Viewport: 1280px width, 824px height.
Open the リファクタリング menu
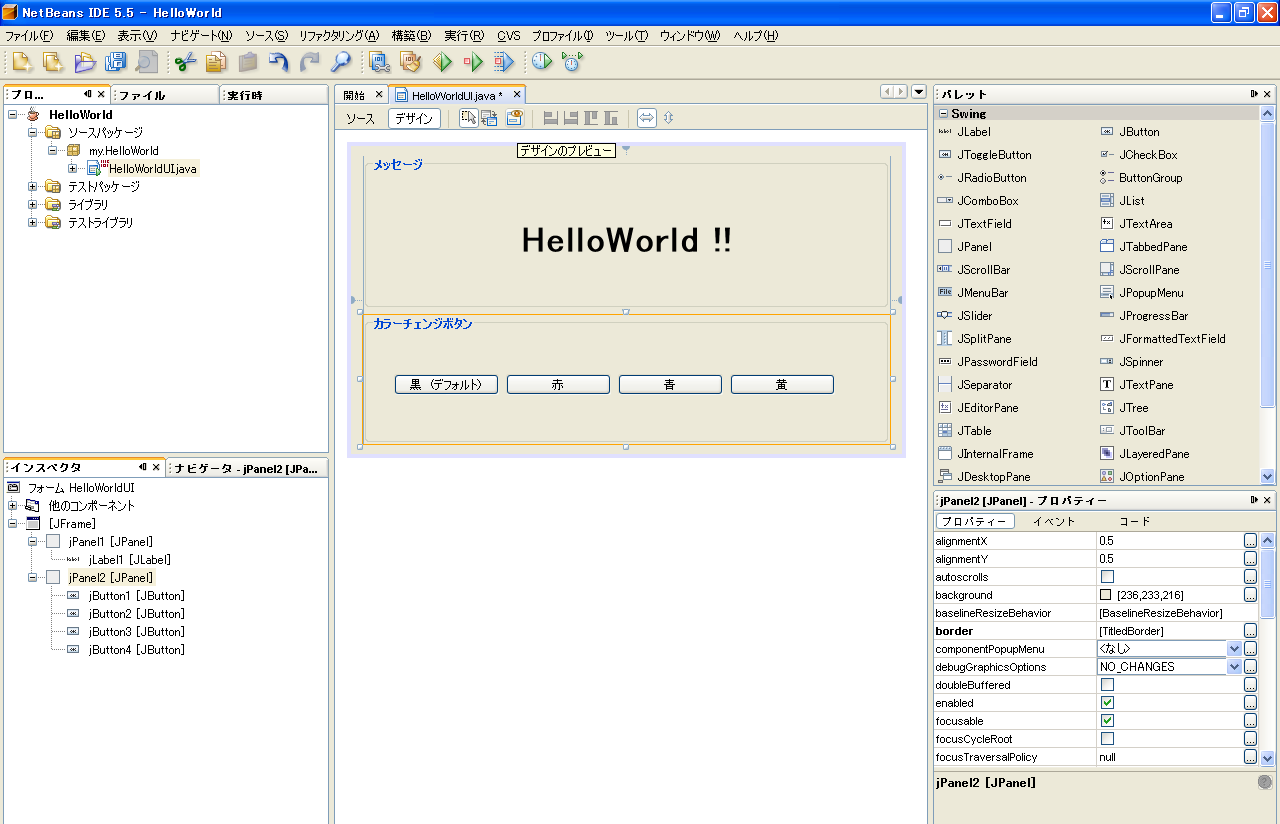[338, 36]
